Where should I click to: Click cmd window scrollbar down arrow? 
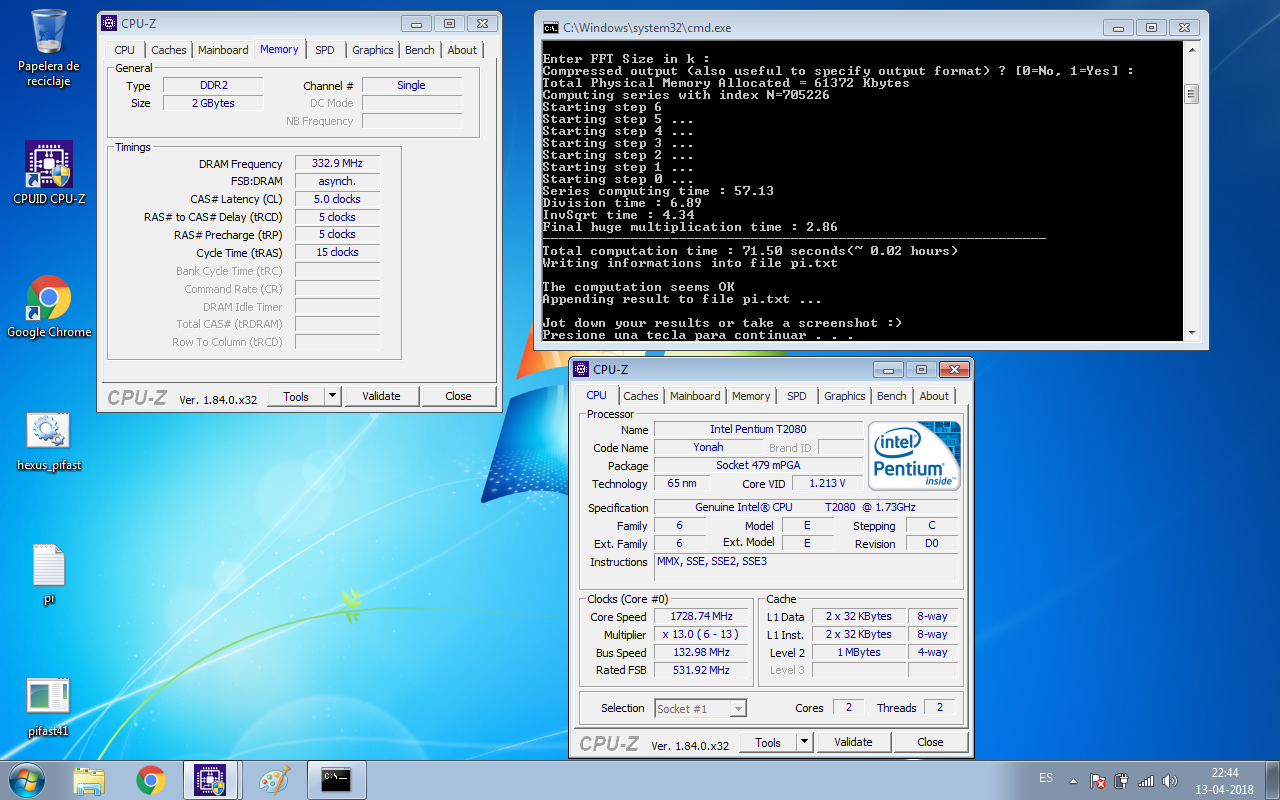1191,333
